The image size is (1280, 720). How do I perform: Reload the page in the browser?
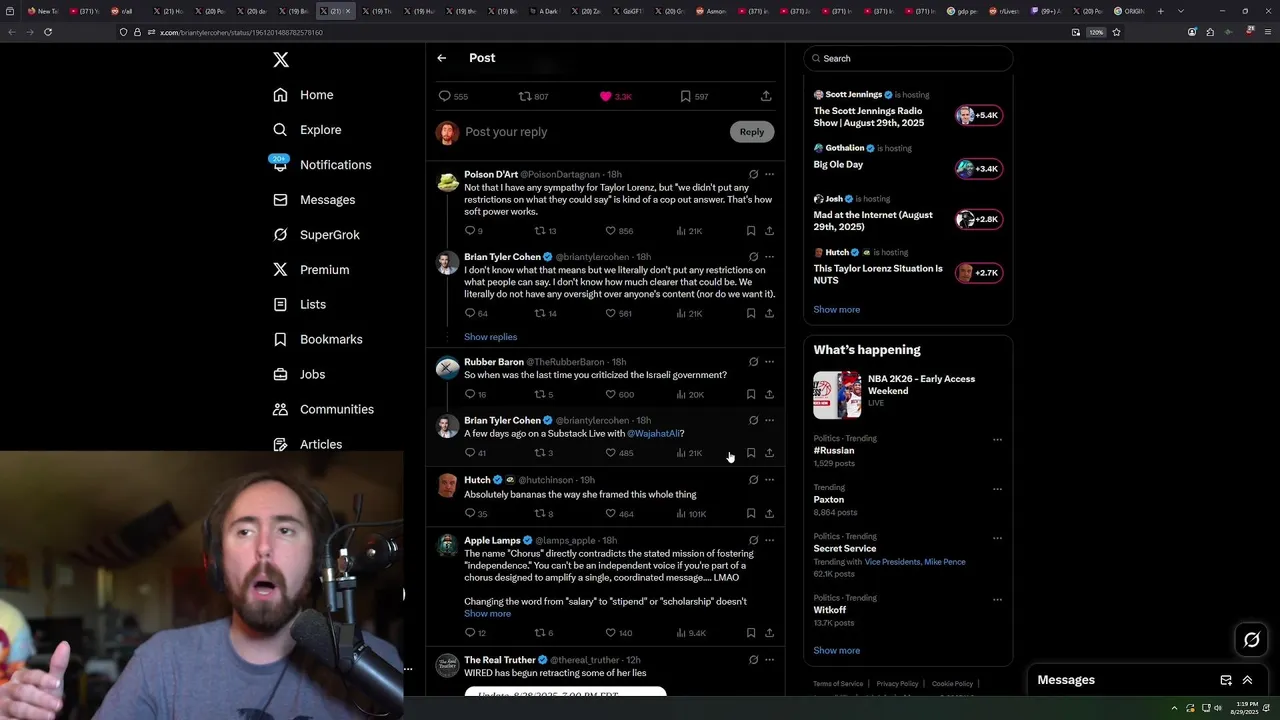pyautogui.click(x=48, y=32)
